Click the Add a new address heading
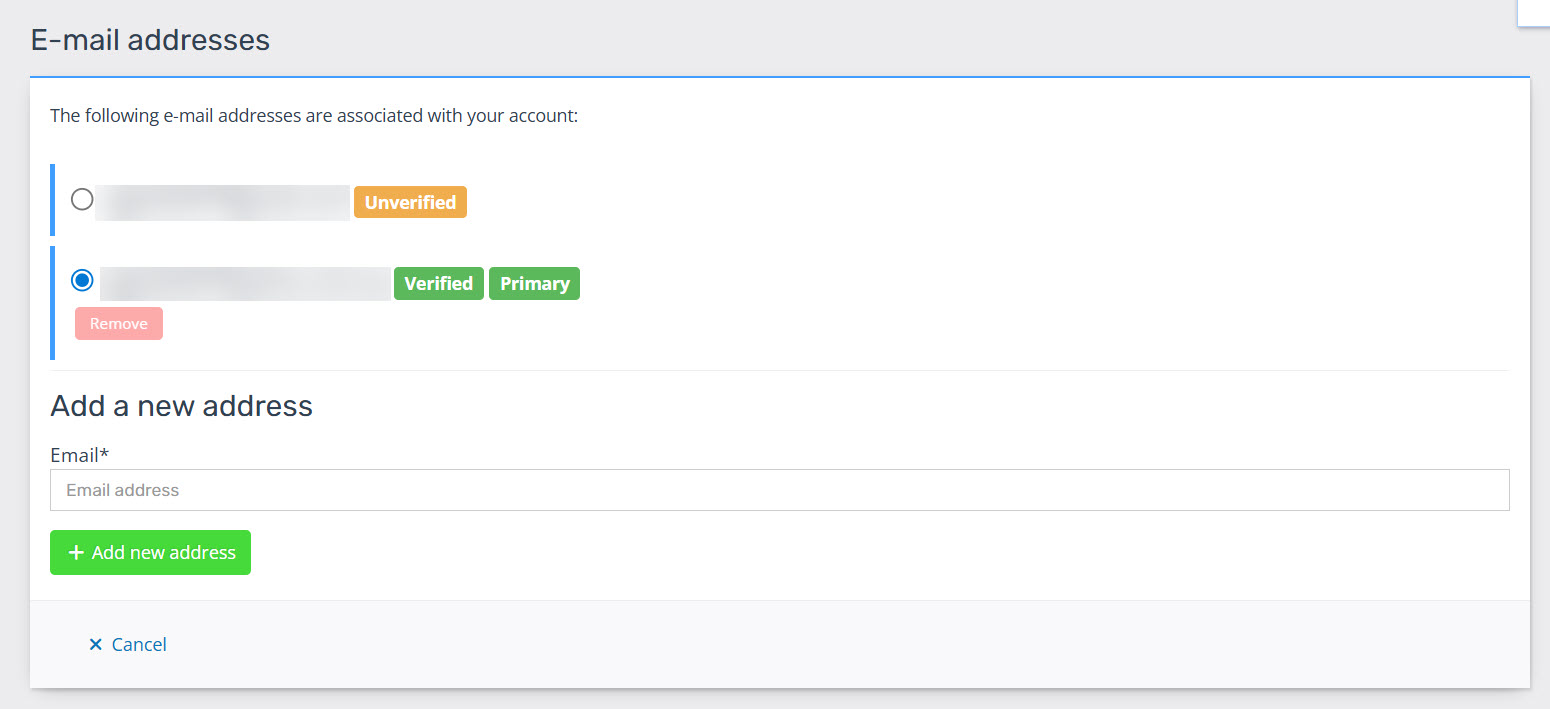1550x709 pixels. click(x=181, y=406)
